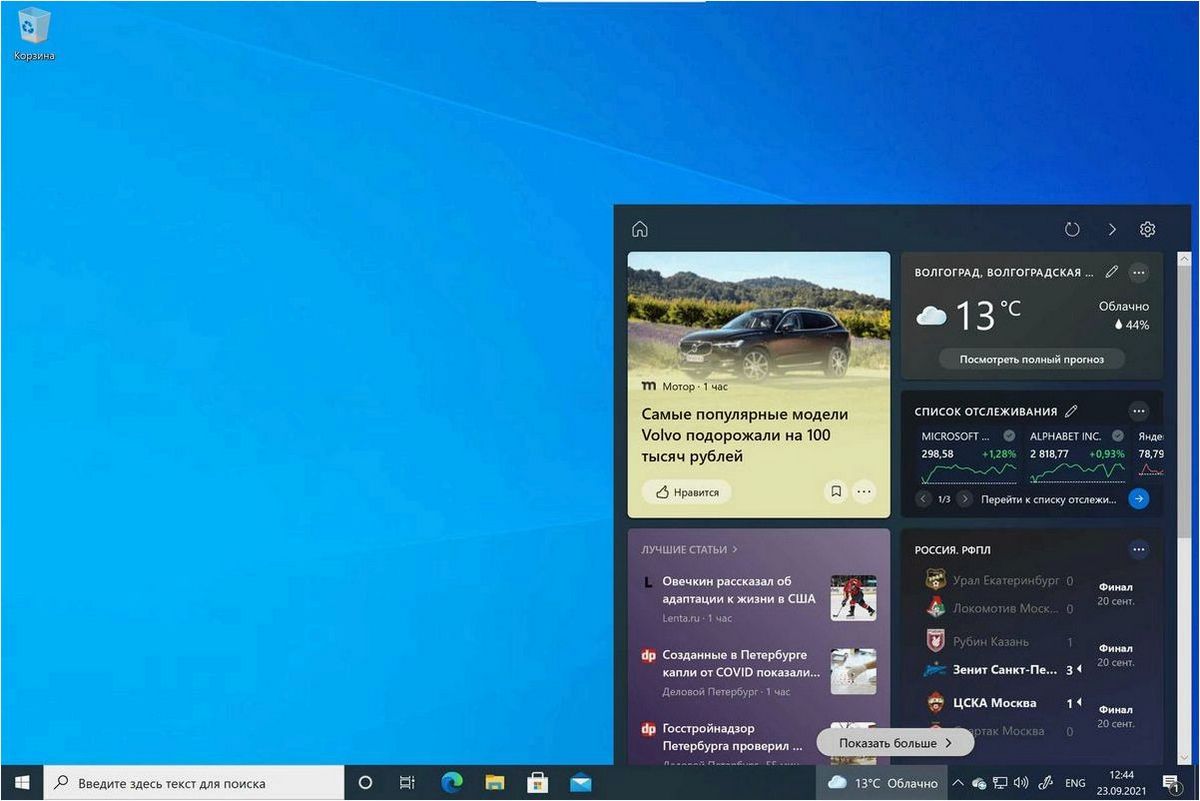Bookmark the Volvo article

pyautogui.click(x=835, y=491)
